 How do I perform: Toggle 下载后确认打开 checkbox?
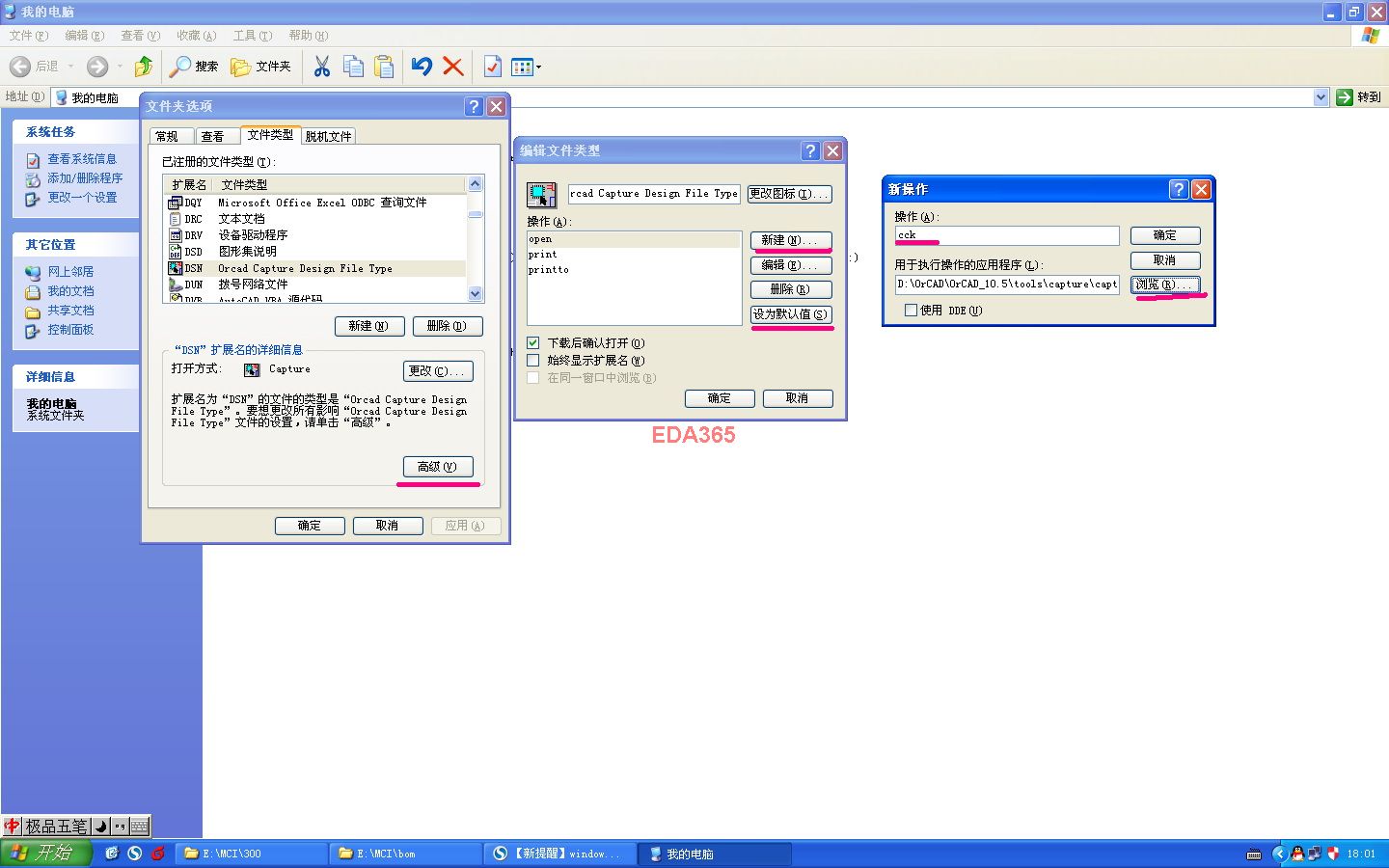(533, 343)
